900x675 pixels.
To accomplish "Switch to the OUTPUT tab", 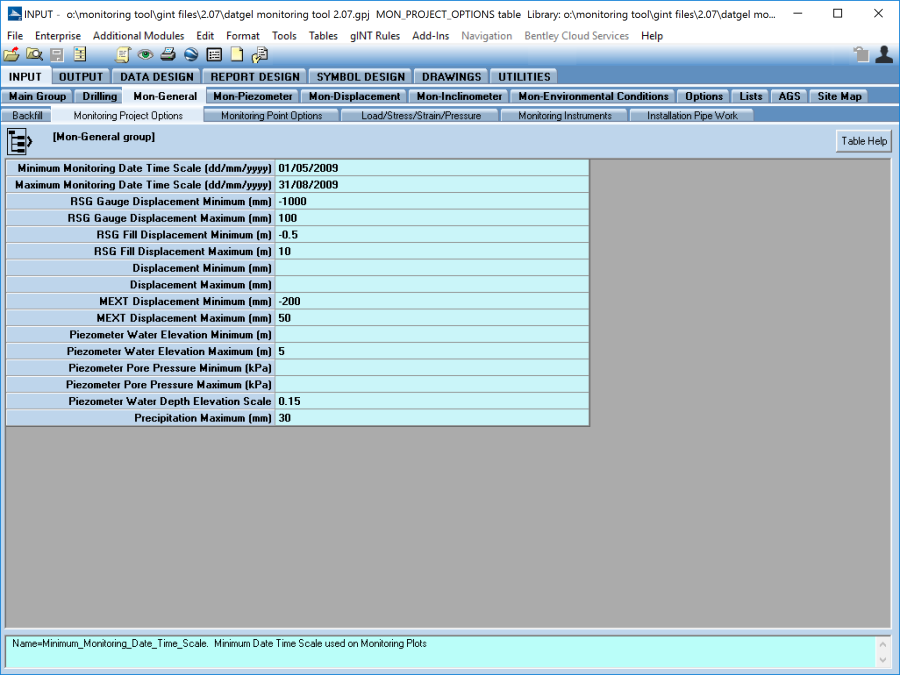I will click(81, 77).
